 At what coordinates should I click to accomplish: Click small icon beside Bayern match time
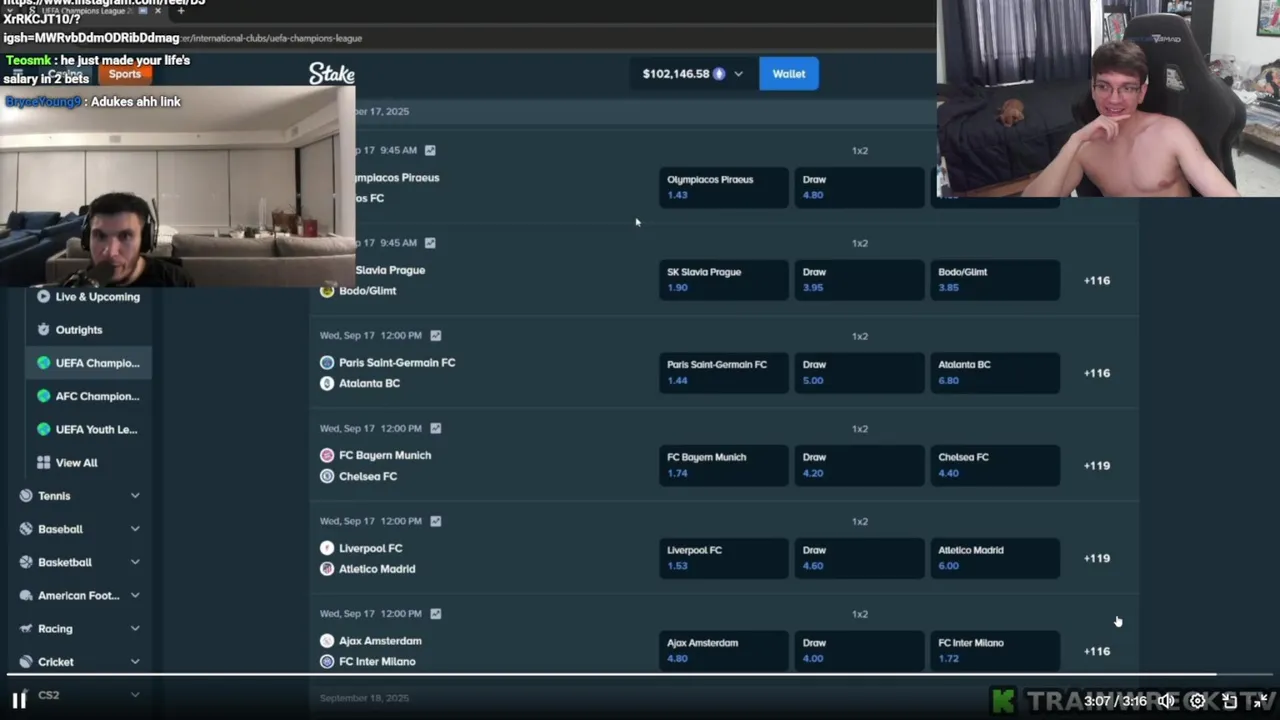click(x=435, y=428)
